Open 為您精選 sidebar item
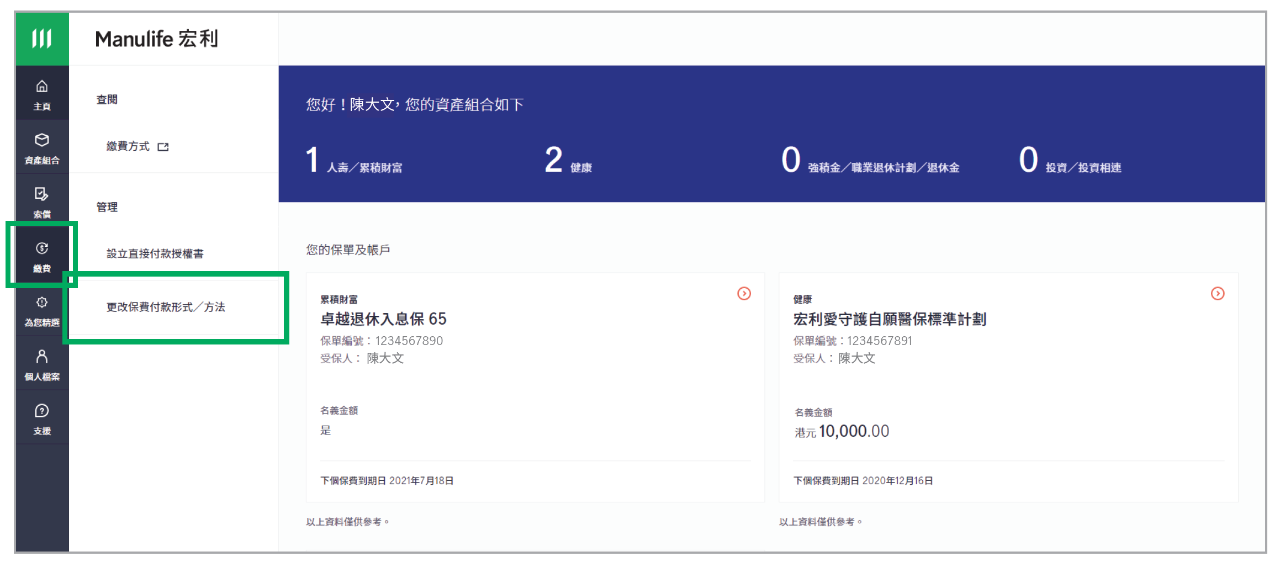The height and width of the screenshot is (562, 1280). 42,309
